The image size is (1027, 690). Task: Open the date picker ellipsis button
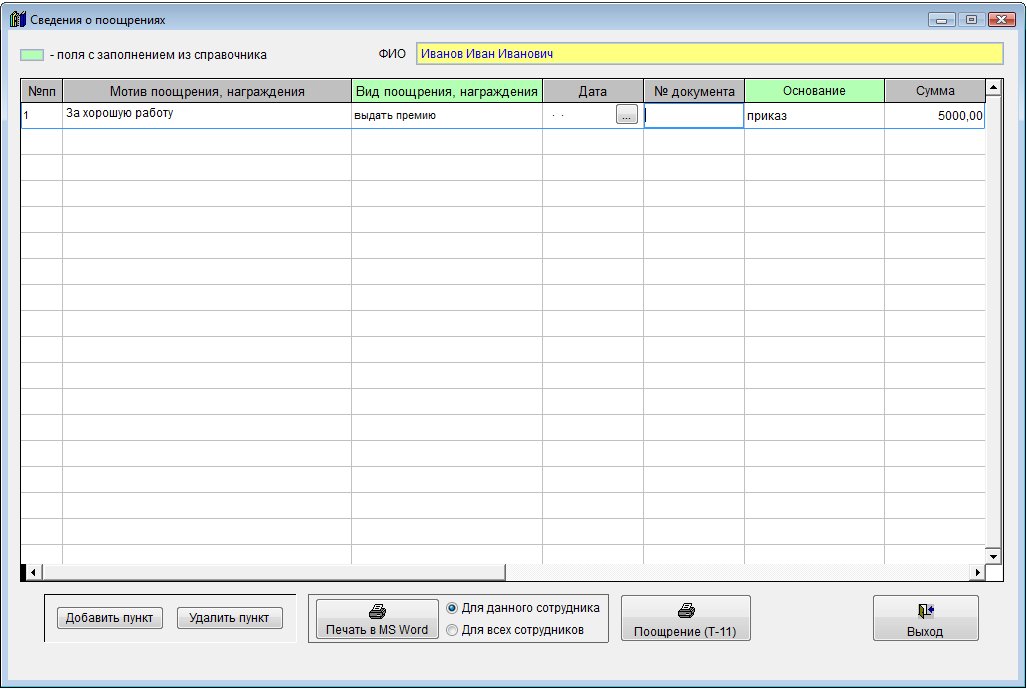[627, 115]
